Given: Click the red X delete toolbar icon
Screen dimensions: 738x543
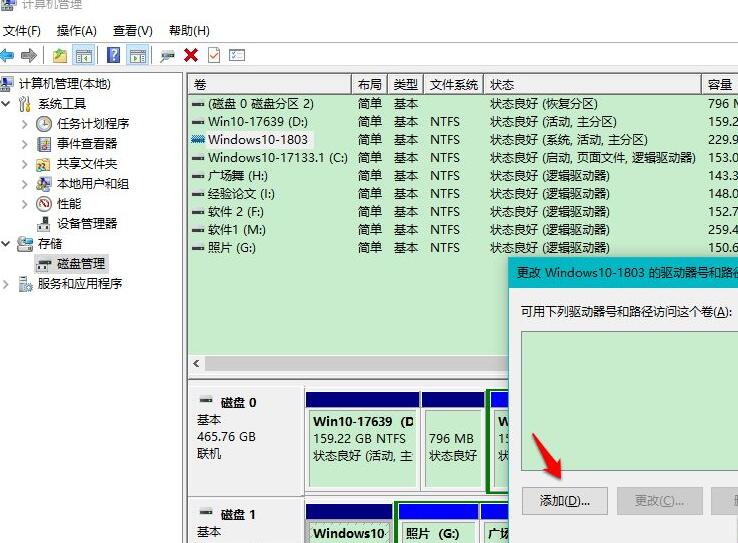Looking at the screenshot, I should pyautogui.click(x=190, y=55).
